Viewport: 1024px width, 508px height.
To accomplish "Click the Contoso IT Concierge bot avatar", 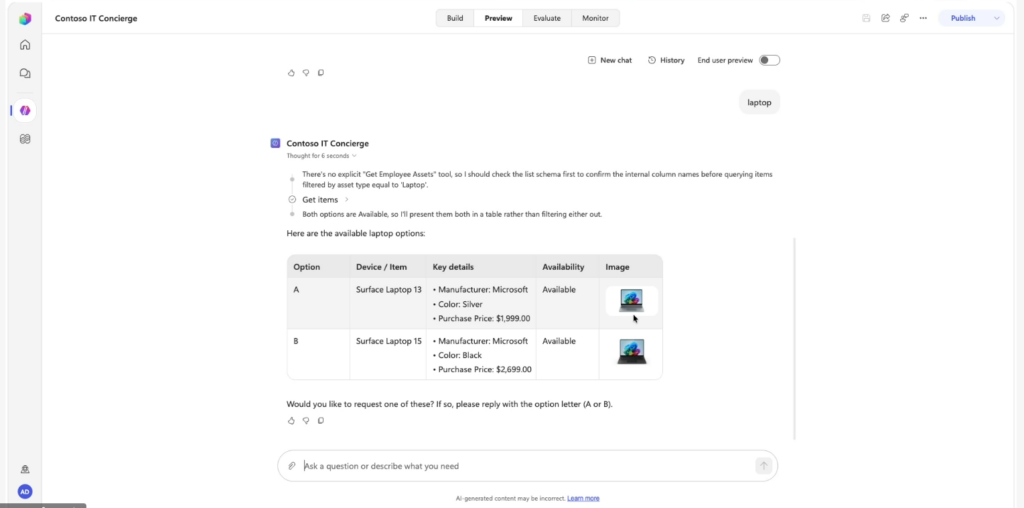I will (x=276, y=143).
